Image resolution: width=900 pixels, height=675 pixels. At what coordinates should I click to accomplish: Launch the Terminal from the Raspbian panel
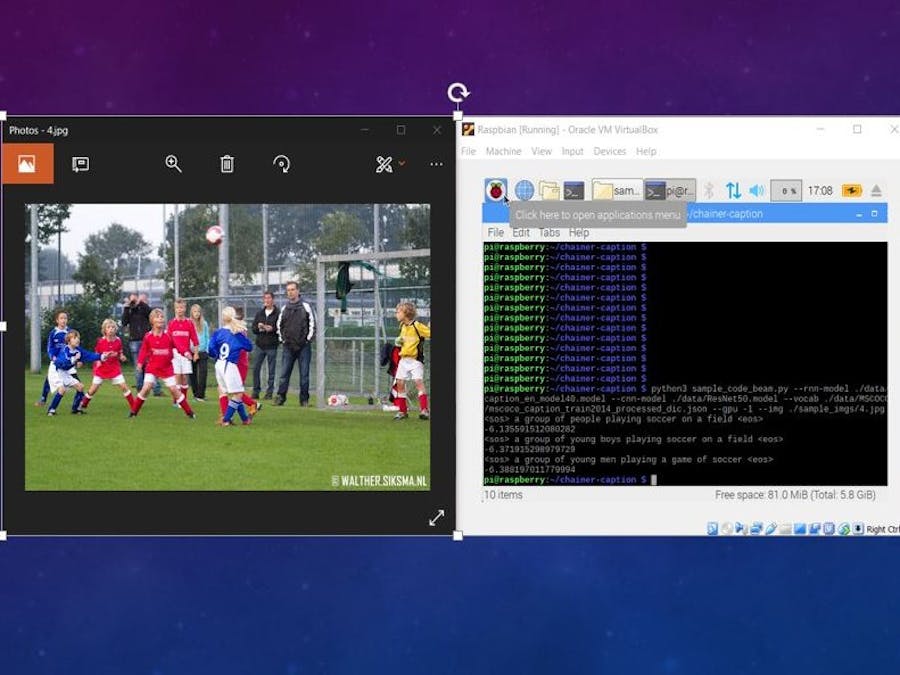[x=573, y=191]
